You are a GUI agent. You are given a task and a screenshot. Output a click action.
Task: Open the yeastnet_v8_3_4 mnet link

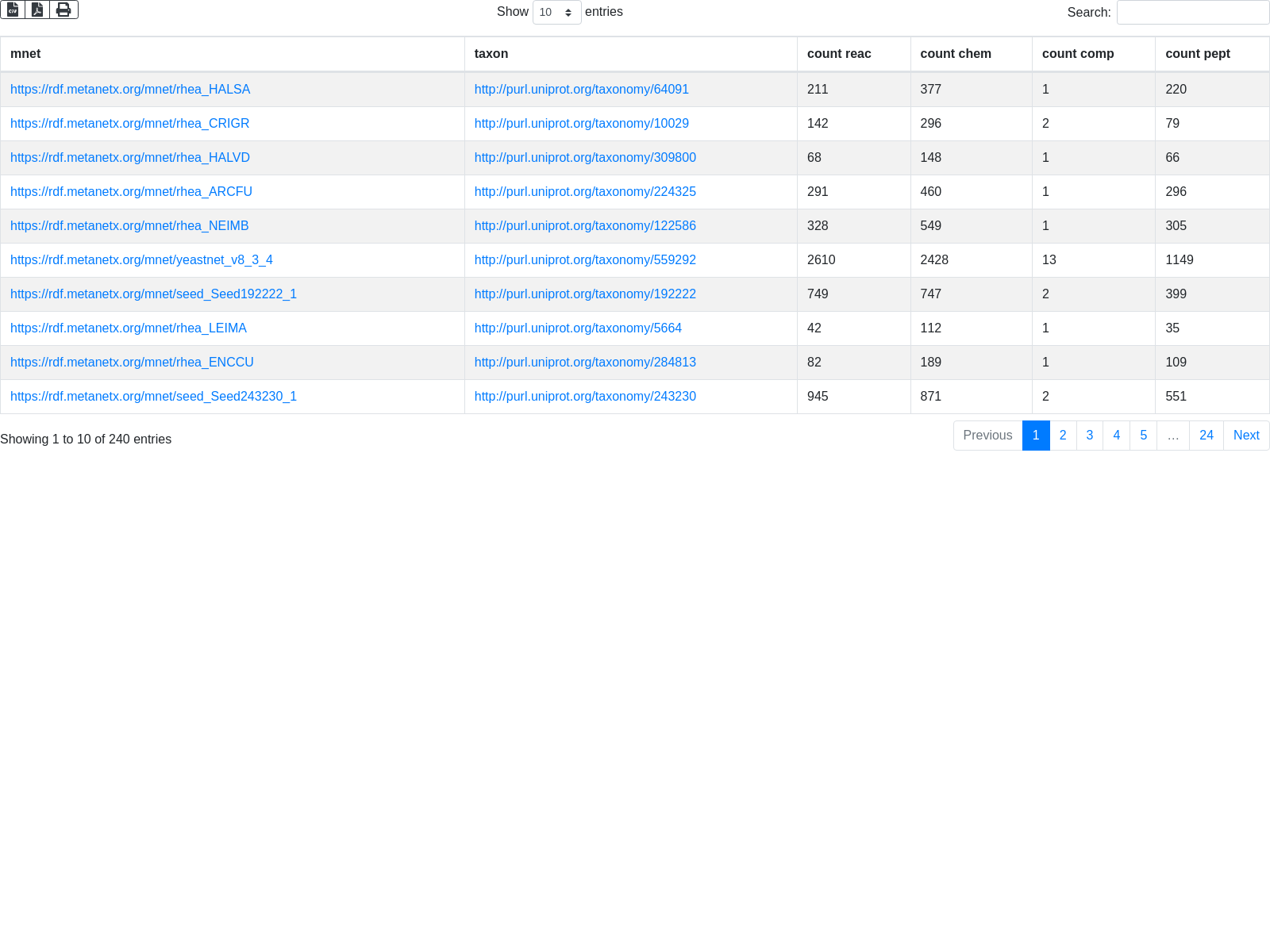[141, 260]
